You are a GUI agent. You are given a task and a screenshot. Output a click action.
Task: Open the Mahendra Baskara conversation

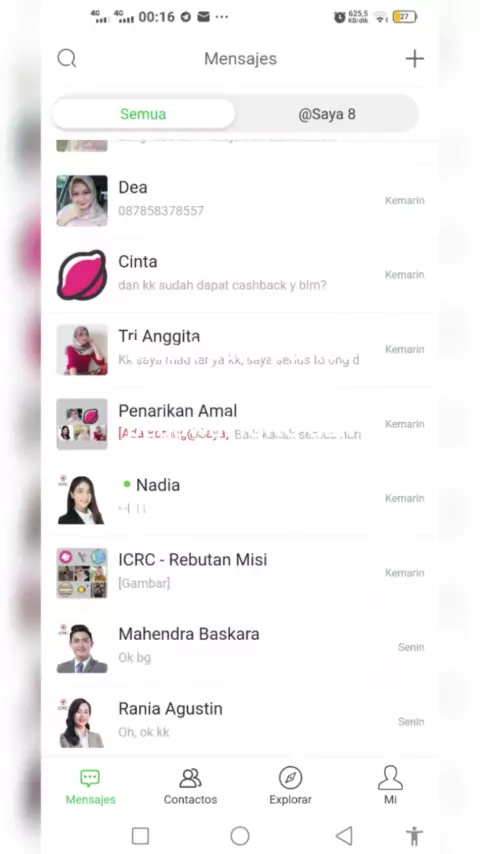click(240, 648)
